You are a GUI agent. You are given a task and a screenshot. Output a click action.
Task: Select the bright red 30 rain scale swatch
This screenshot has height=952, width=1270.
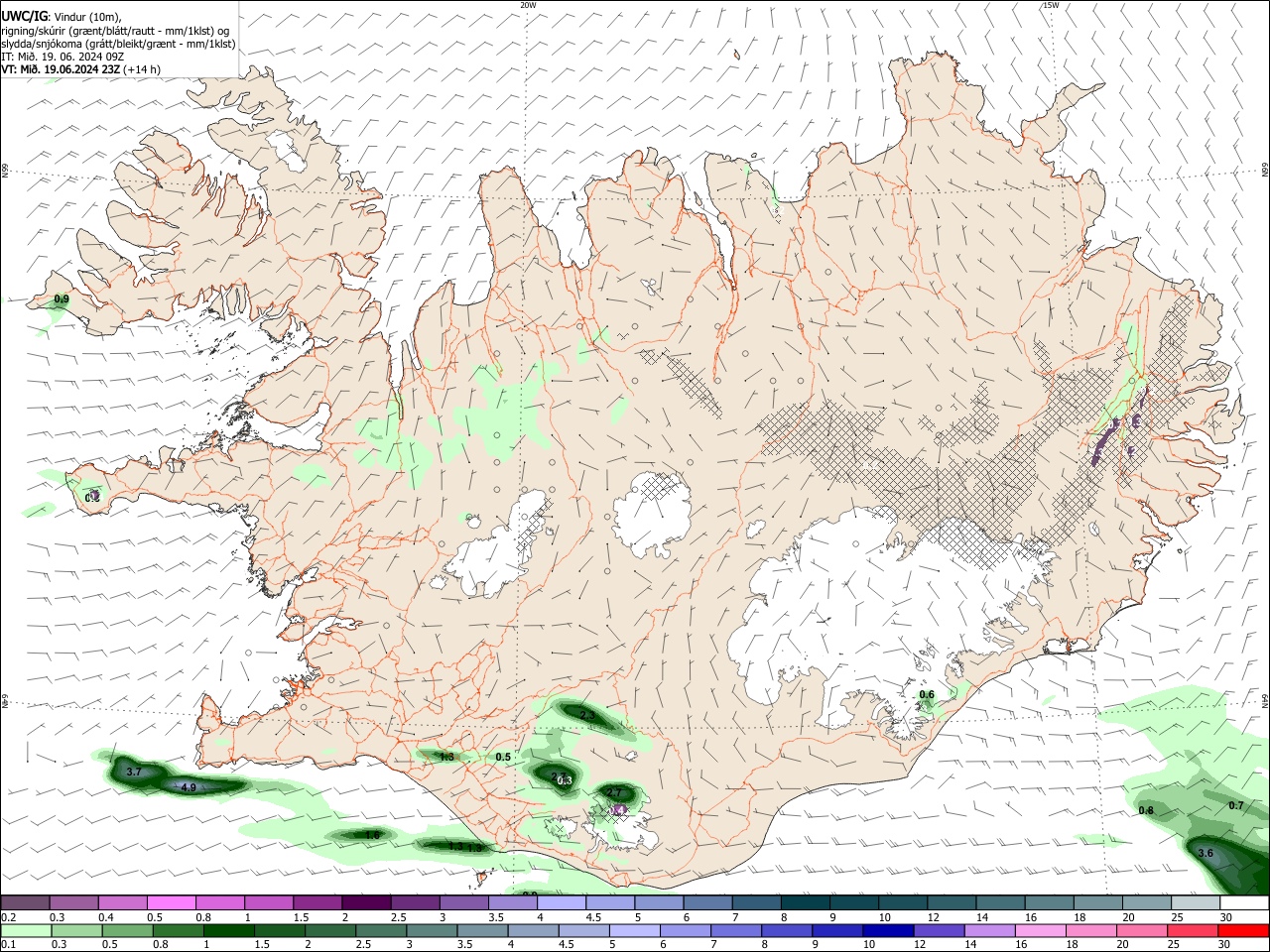tap(1243, 931)
